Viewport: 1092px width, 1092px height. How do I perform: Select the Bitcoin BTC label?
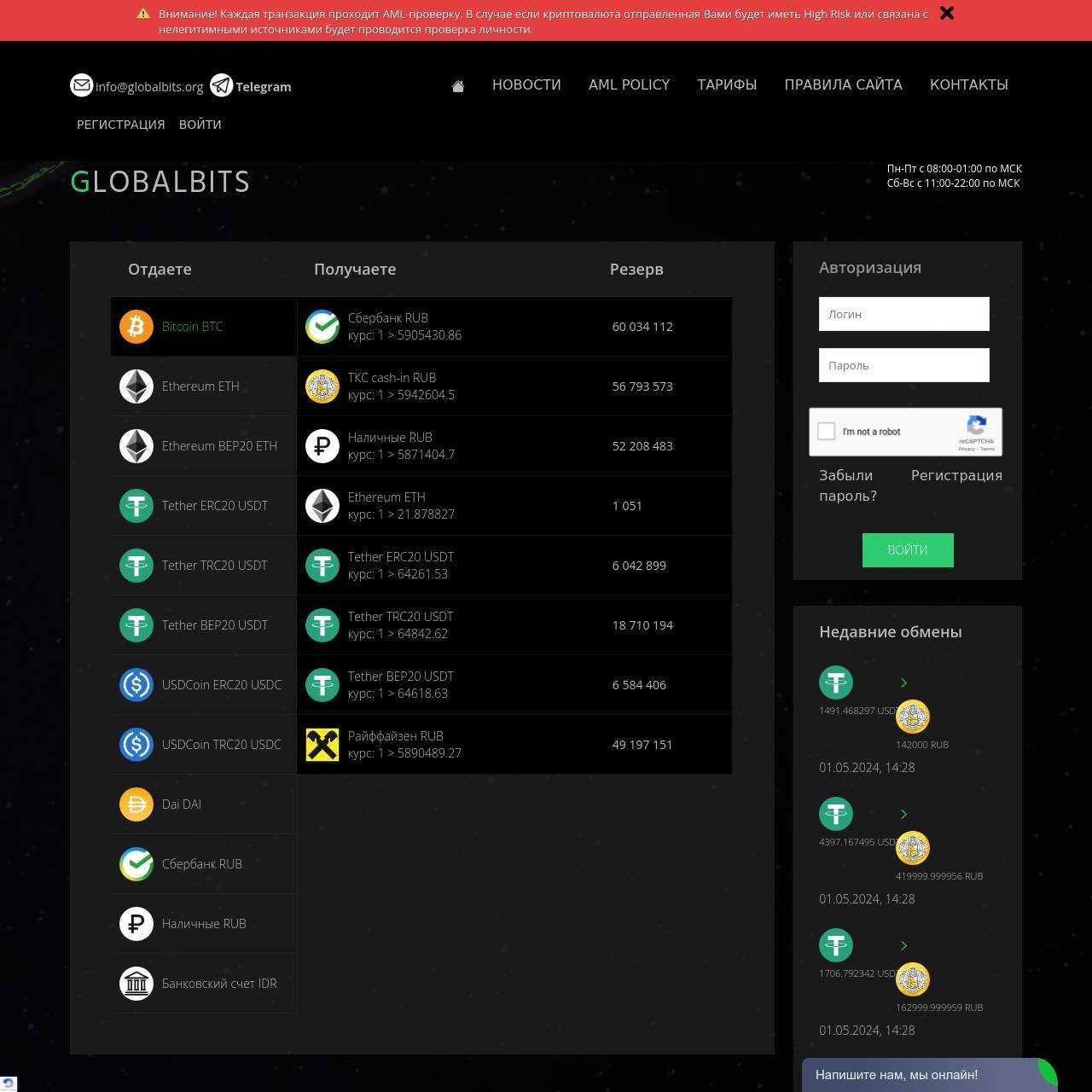[193, 327]
